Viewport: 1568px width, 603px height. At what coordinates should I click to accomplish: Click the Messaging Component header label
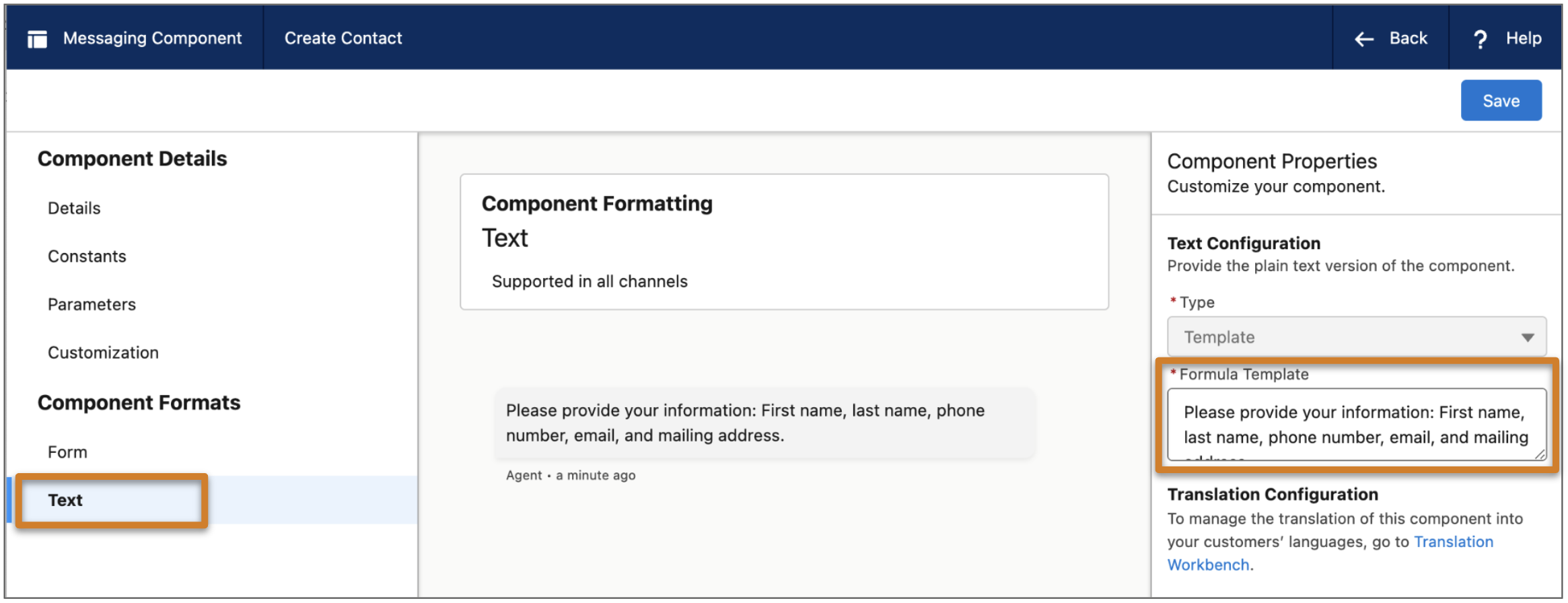(x=152, y=38)
